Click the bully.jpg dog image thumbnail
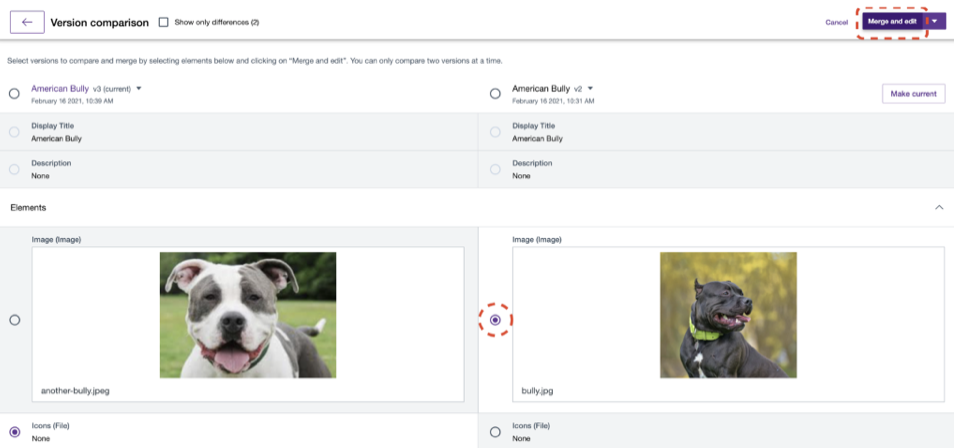Viewport: 954px width, 448px height. (728, 314)
